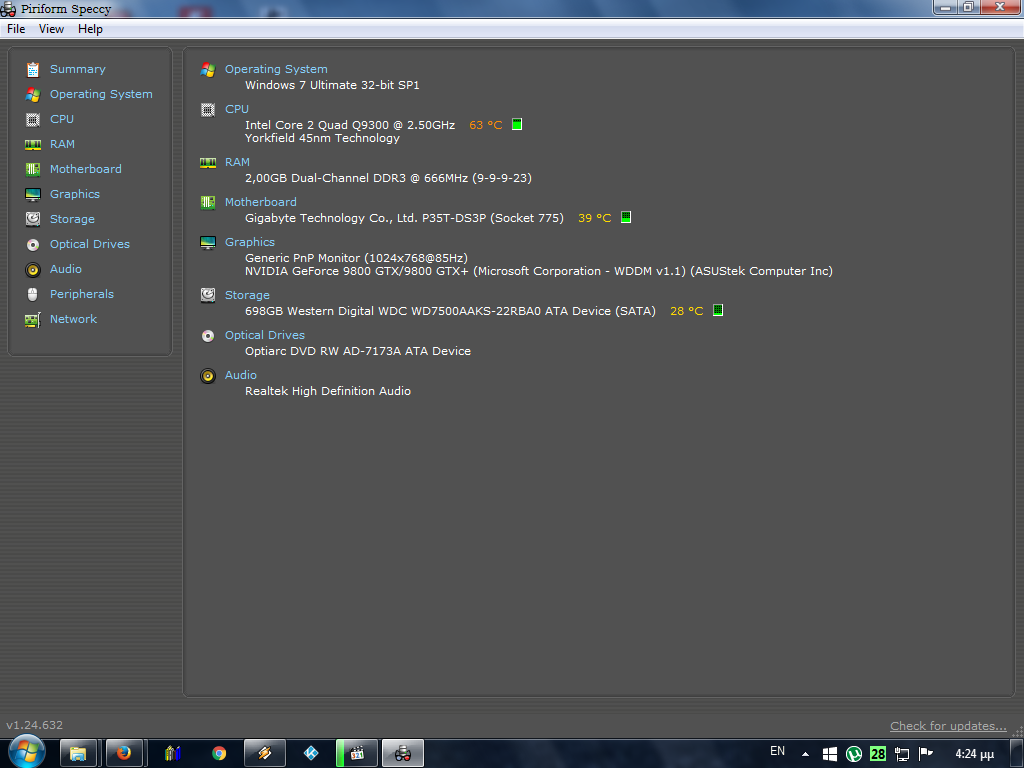Show hidden system tray icons arrow
The width and height of the screenshot is (1024, 768).
pyautogui.click(x=805, y=754)
